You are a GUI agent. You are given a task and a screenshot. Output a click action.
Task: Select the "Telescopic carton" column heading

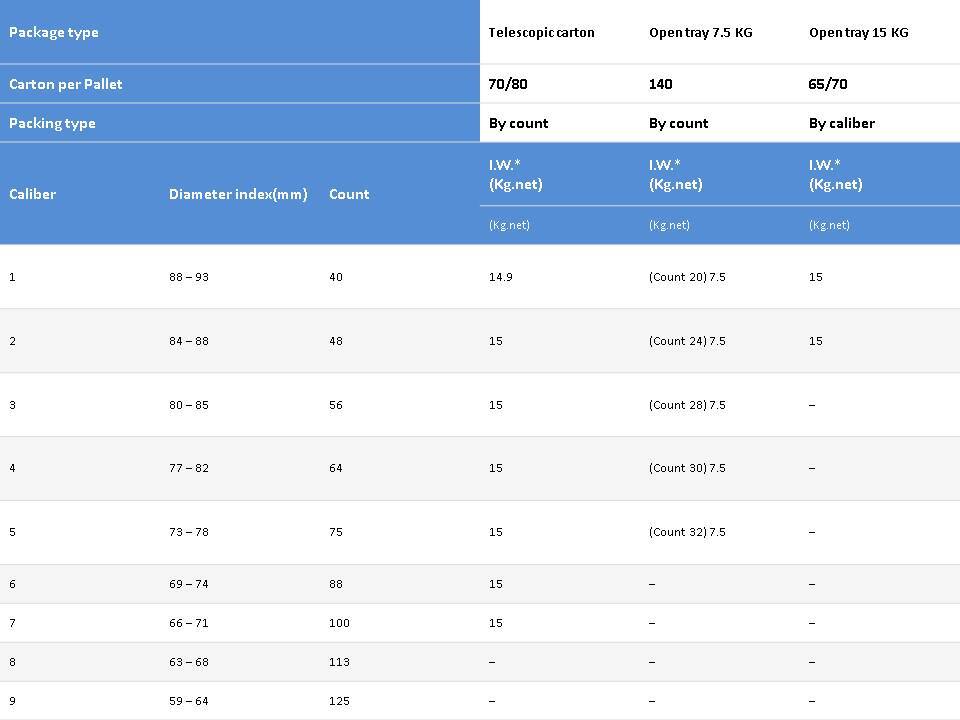(x=541, y=32)
